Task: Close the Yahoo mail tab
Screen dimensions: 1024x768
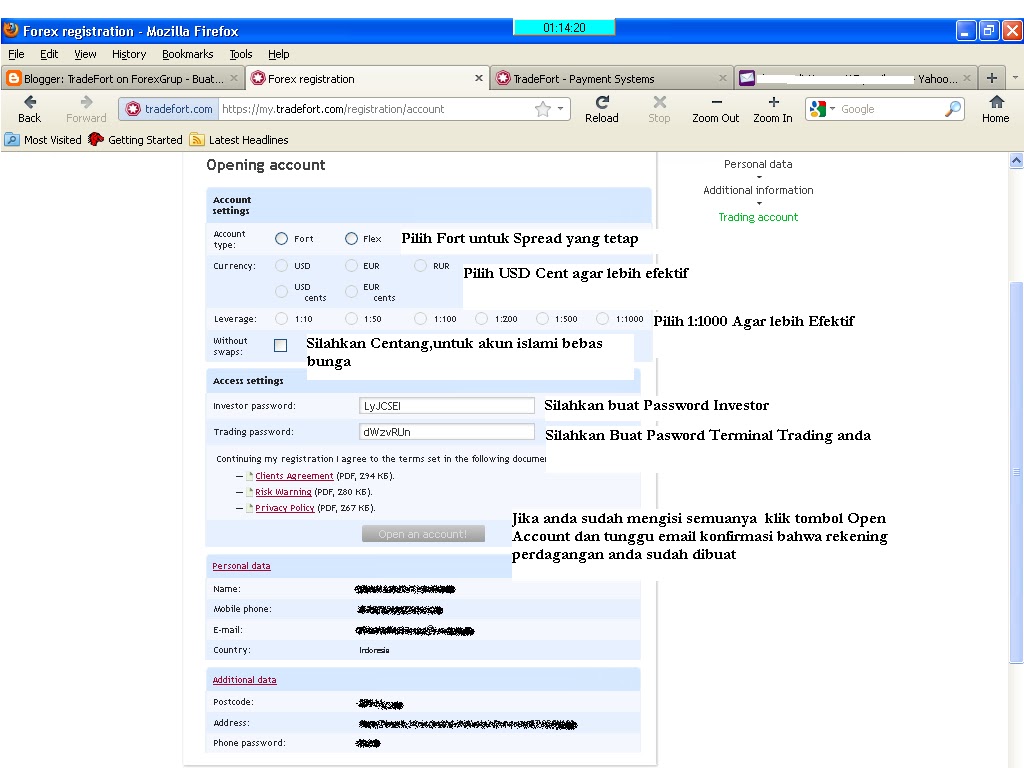Action: tap(967, 78)
